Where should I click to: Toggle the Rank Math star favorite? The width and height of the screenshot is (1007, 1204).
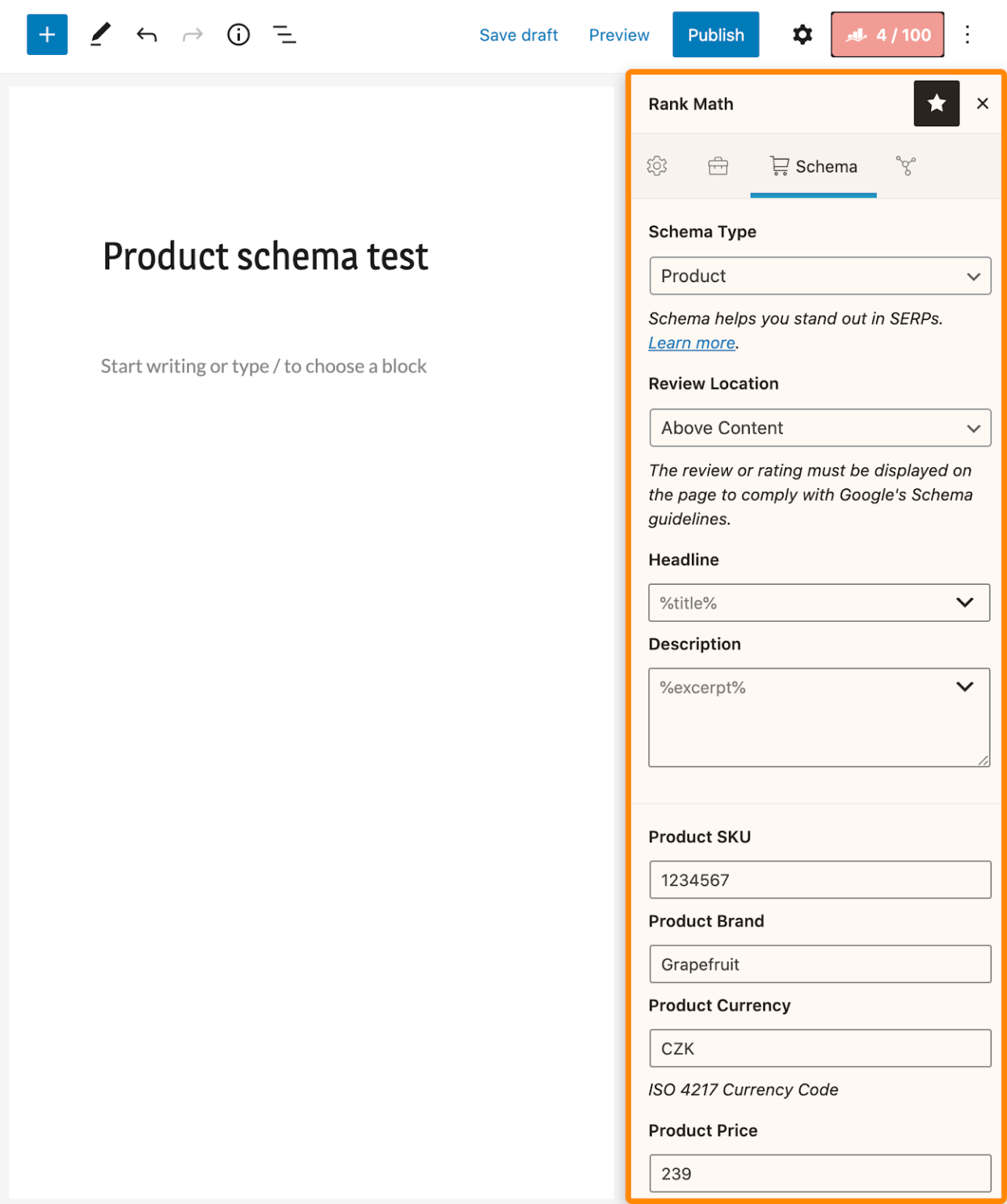[x=936, y=103]
